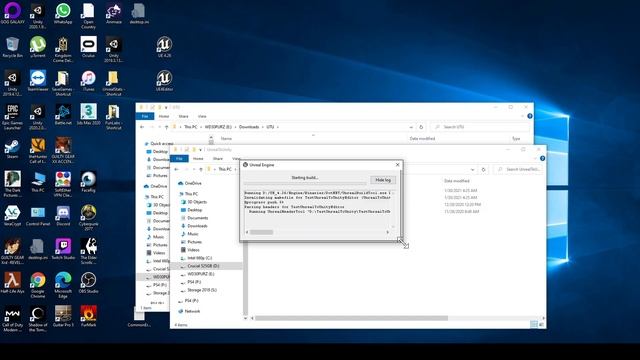Open the File tab in the UTU window
Viewport: 640px width, 360px height.
pyautogui.click(x=145, y=116)
